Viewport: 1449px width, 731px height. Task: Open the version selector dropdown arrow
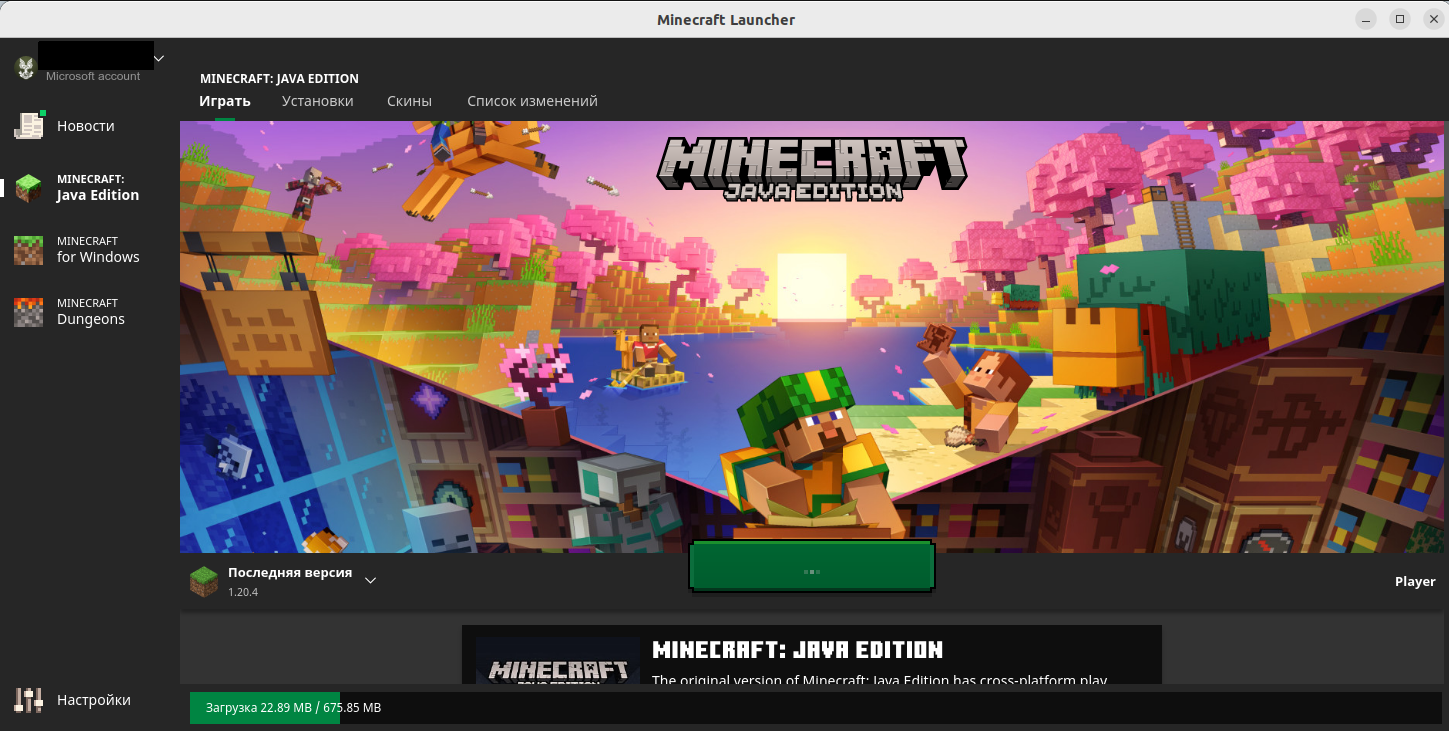(370, 581)
